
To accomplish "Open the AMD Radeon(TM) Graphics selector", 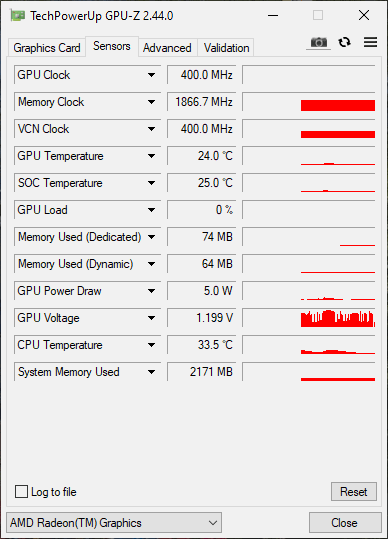I will coord(114,523).
